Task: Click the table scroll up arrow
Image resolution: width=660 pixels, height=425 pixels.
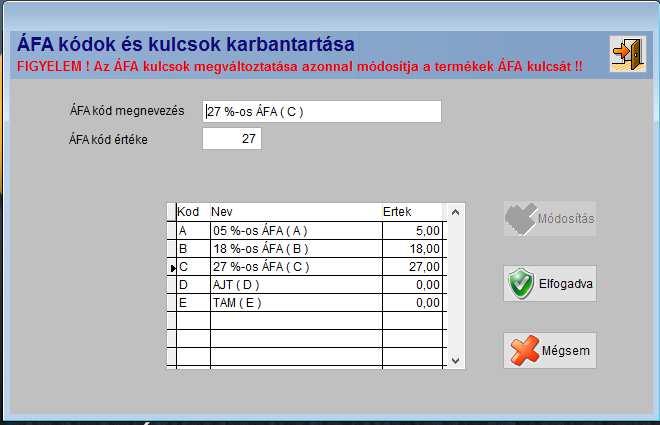Action: [x=455, y=212]
